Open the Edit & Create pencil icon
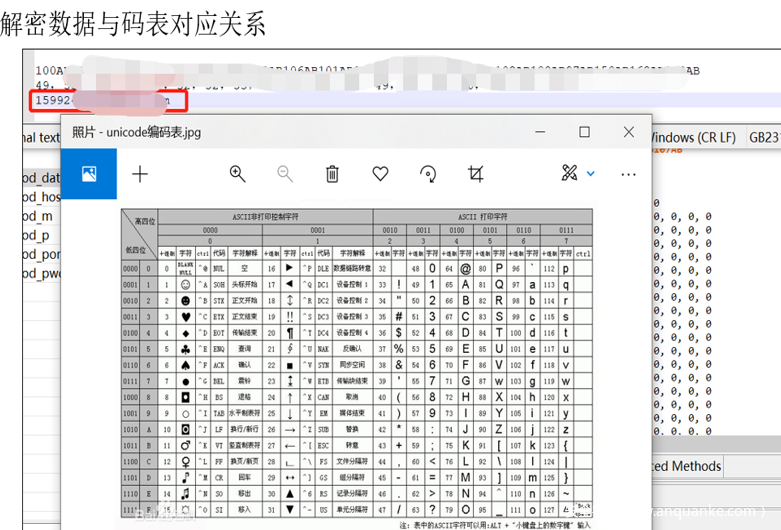The height and width of the screenshot is (530, 781). [x=569, y=173]
